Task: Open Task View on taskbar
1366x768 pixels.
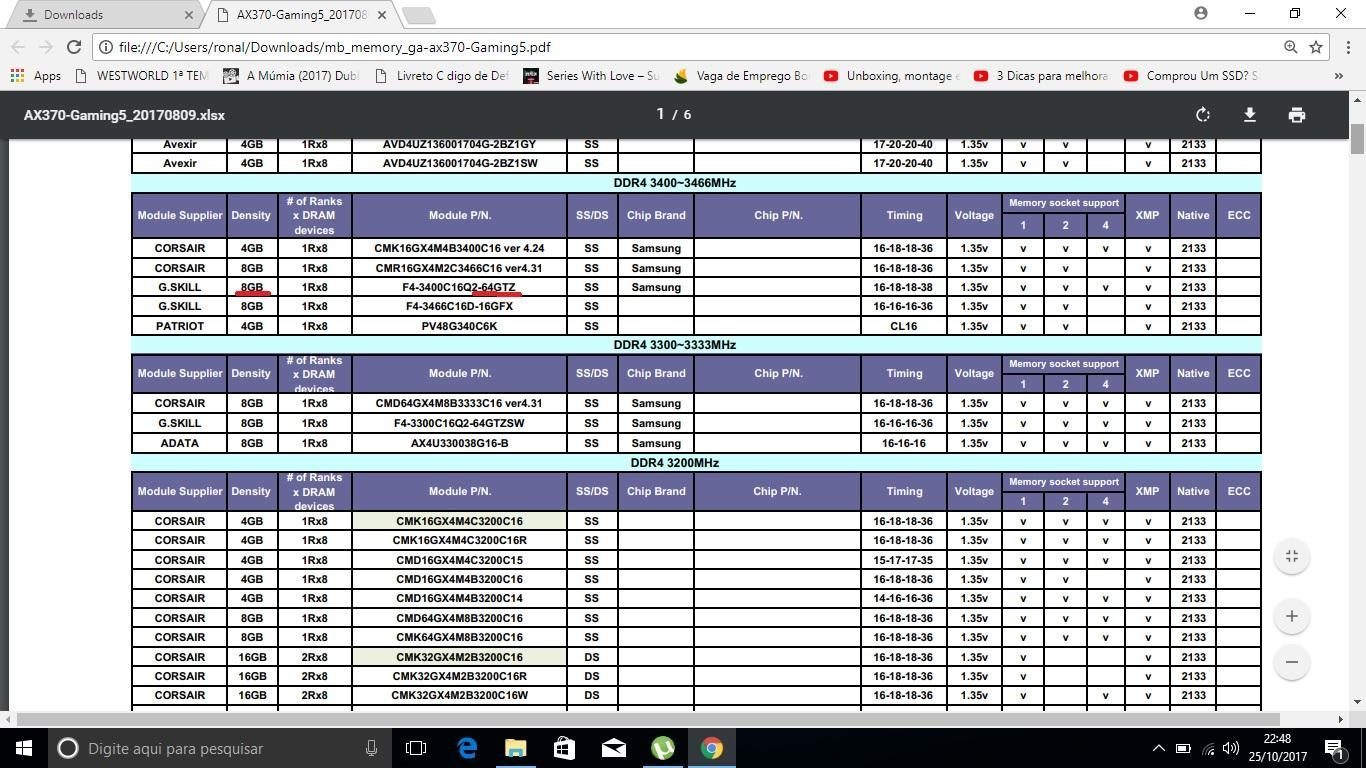Action: (x=416, y=748)
